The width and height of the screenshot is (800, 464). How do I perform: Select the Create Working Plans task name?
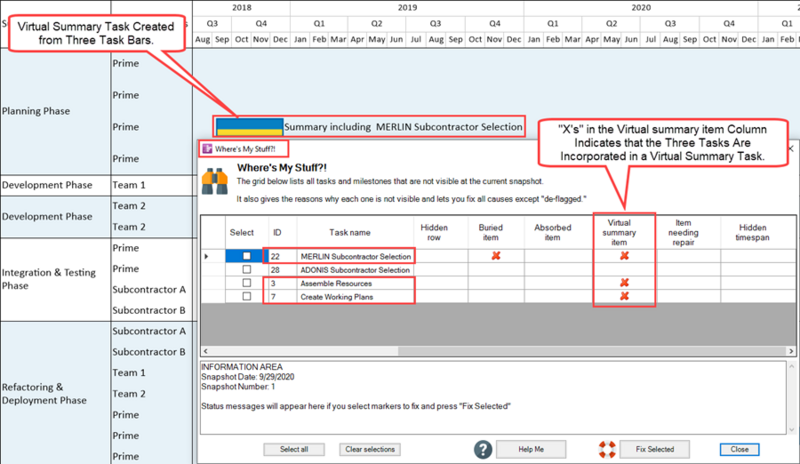click(337, 297)
